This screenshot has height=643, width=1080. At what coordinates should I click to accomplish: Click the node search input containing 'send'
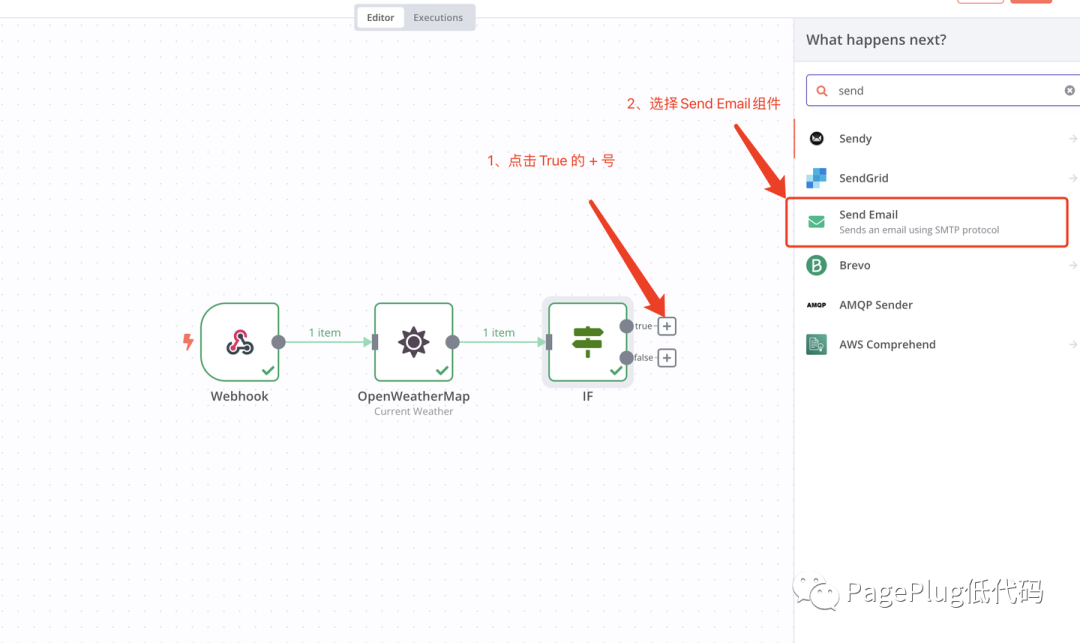[944, 90]
